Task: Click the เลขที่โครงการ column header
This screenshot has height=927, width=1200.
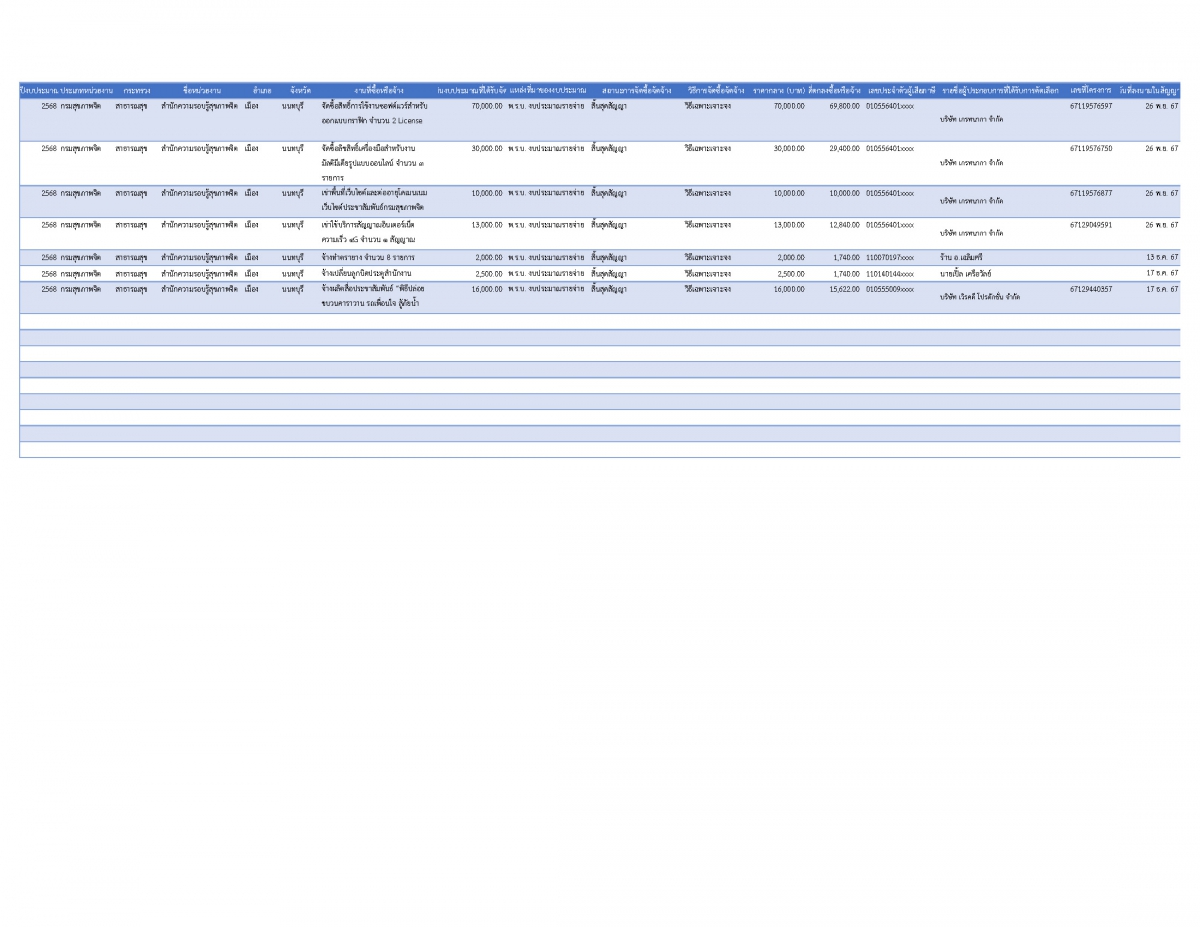Action: (x=1091, y=90)
